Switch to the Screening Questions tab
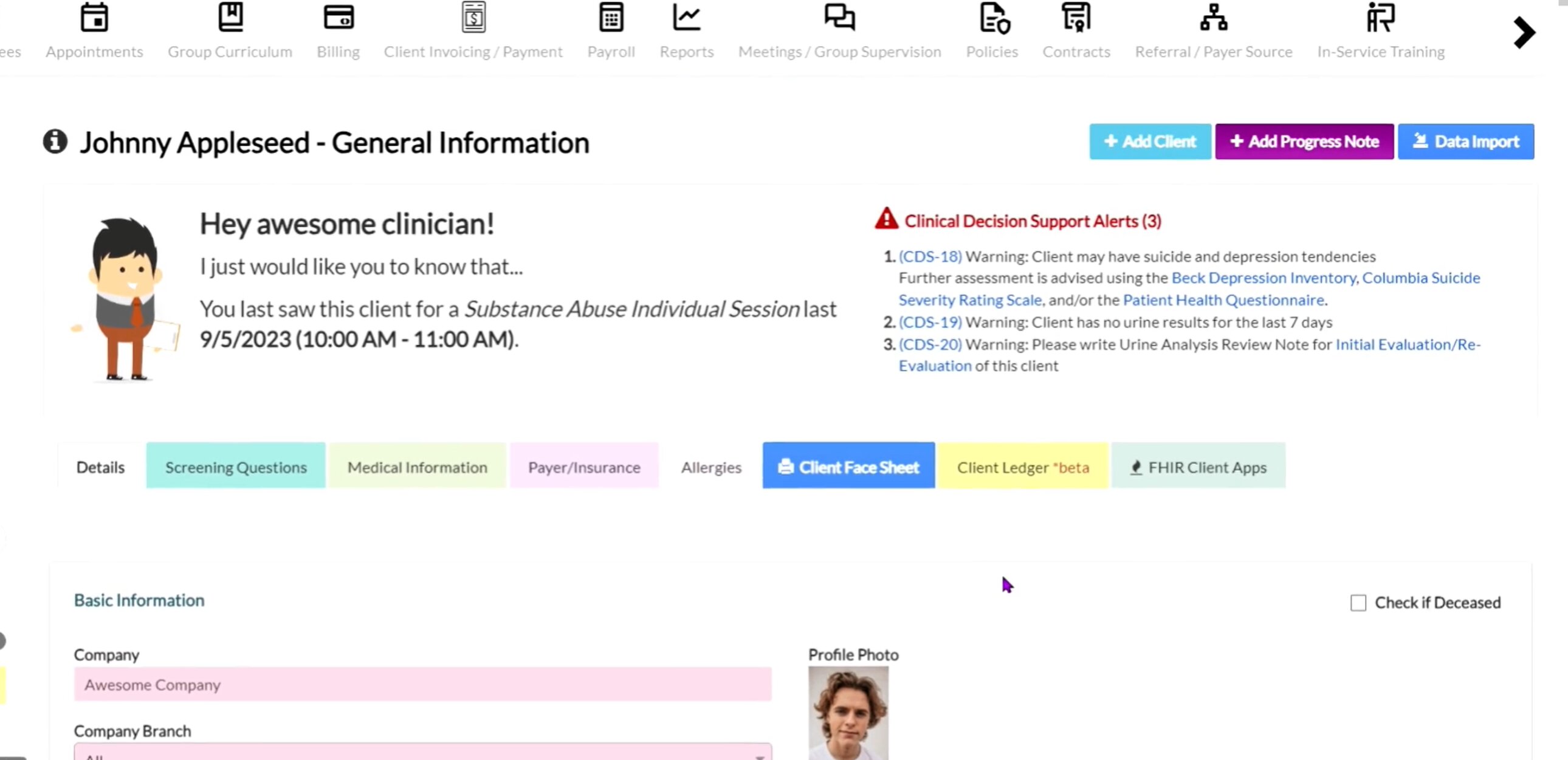 [236, 467]
